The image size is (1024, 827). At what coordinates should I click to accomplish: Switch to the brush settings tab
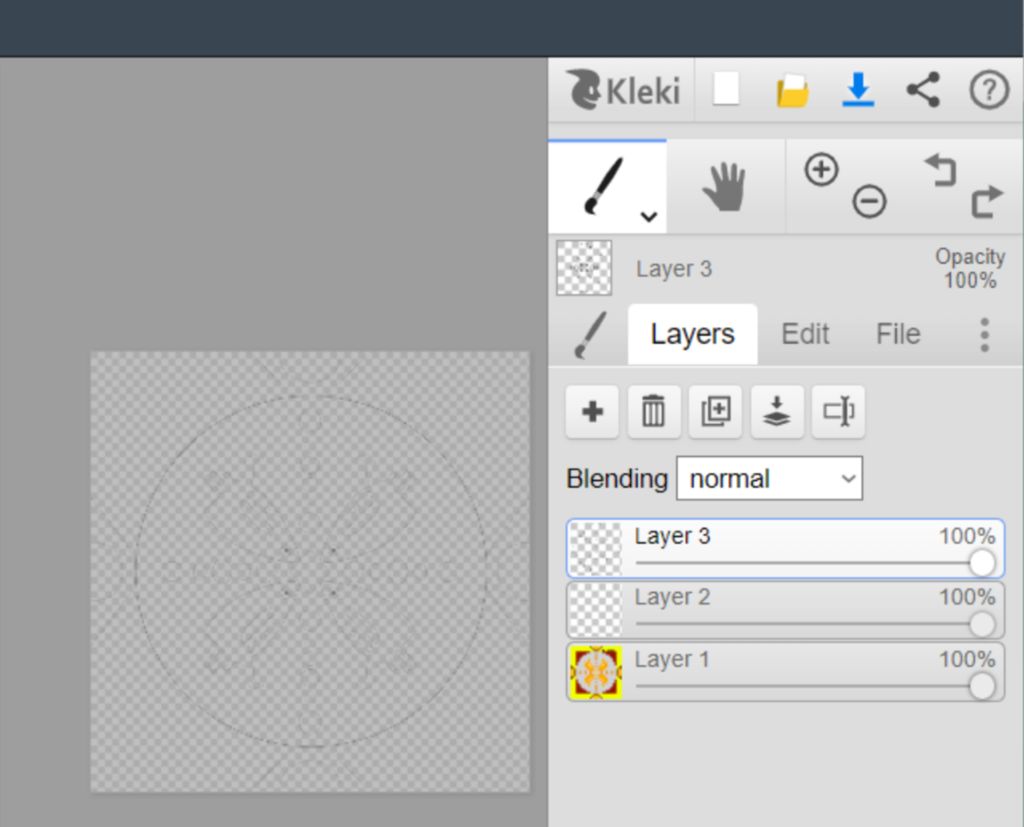click(590, 334)
